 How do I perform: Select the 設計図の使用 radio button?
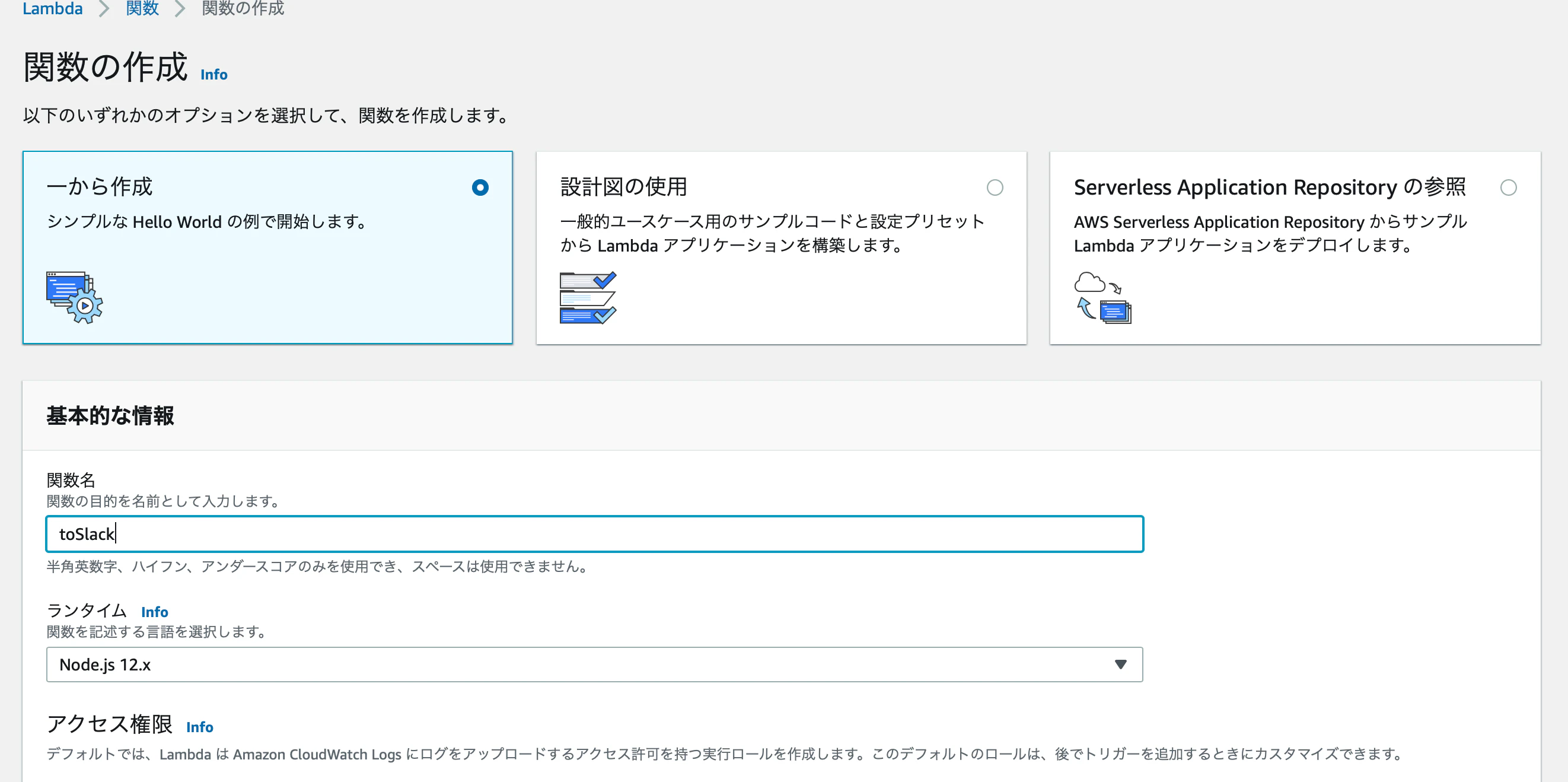coord(995,187)
